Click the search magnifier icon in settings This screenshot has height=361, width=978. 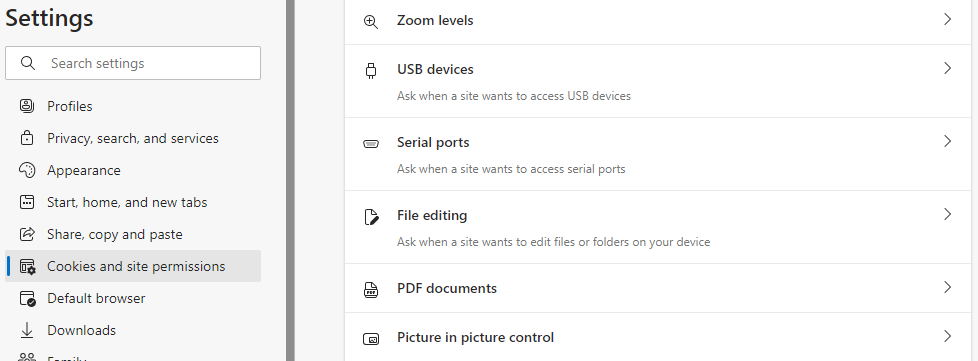click(x=27, y=63)
